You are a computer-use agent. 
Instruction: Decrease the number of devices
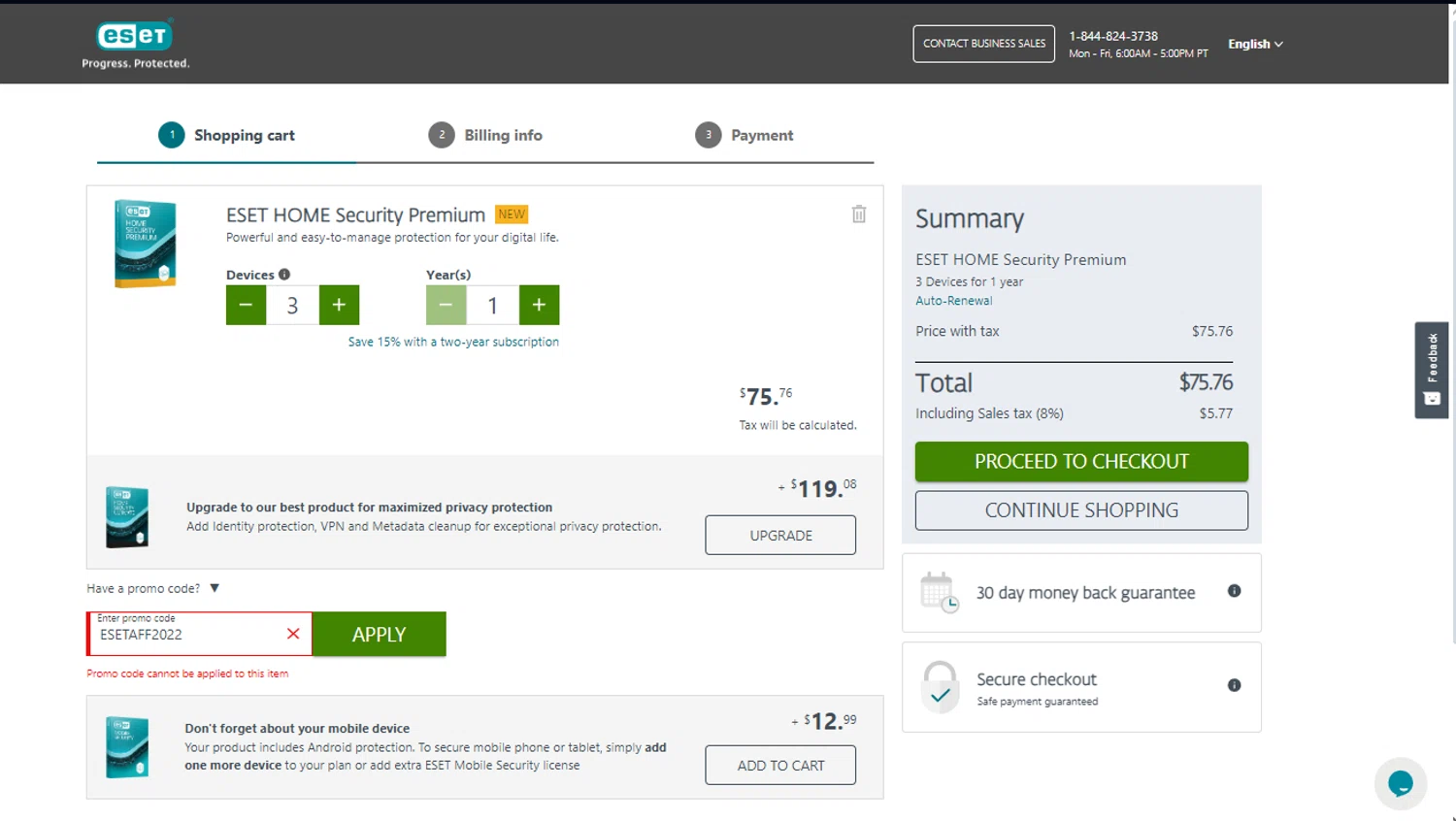[x=247, y=306]
